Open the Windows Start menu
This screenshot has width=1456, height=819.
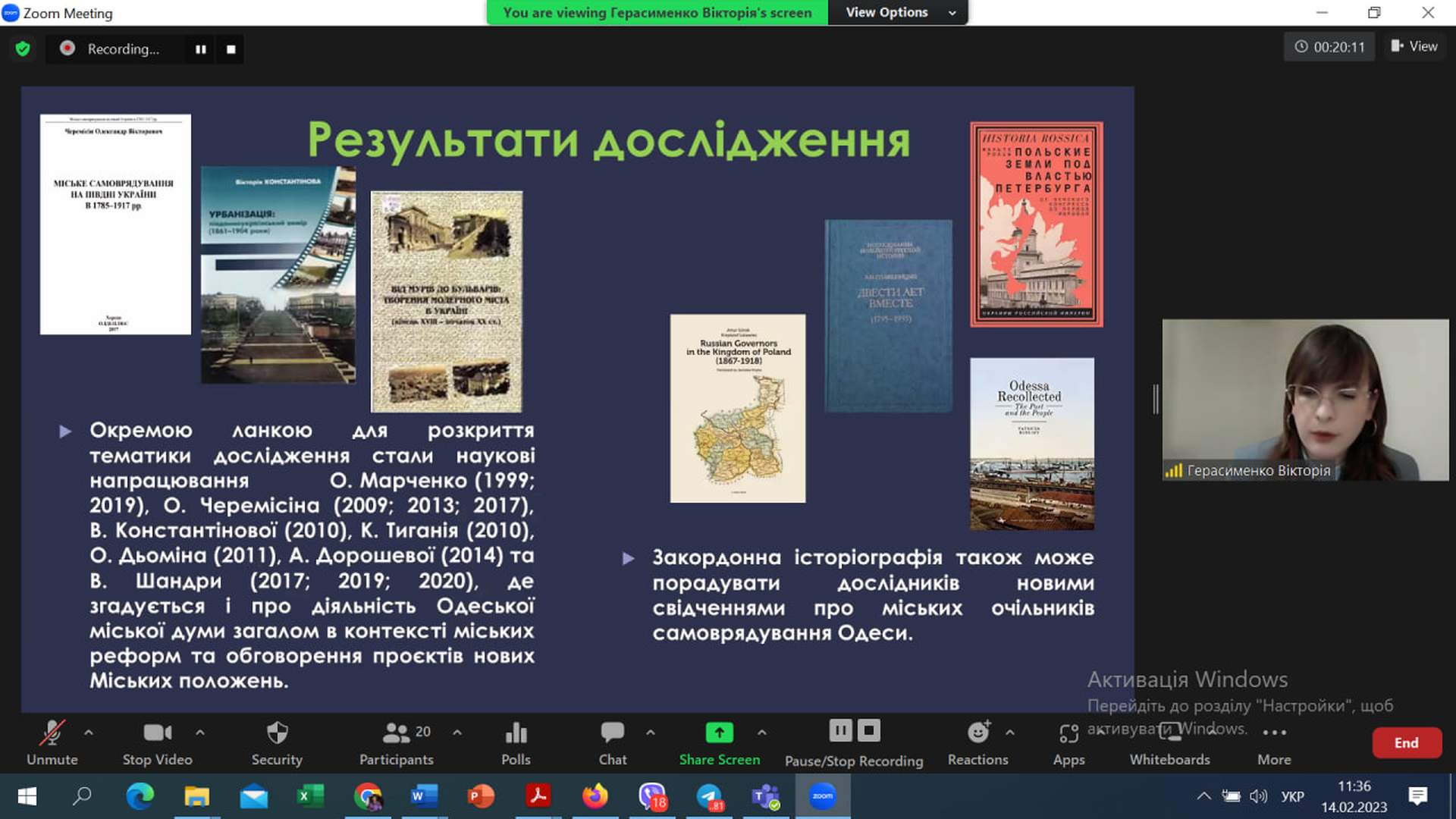(x=27, y=796)
